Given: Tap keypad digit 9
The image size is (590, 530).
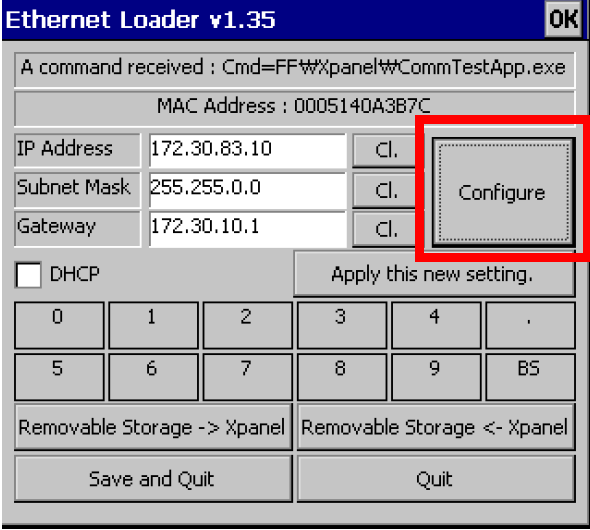Looking at the screenshot, I should pyautogui.click(x=436, y=377).
